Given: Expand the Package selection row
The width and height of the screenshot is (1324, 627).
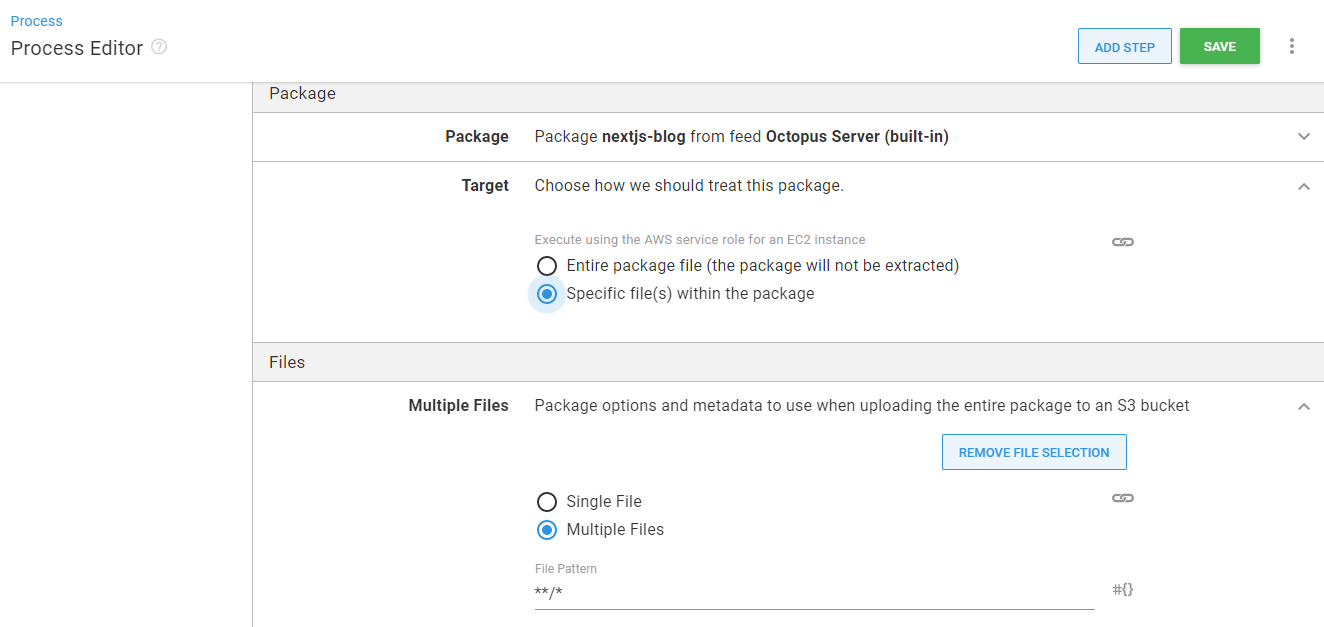Looking at the screenshot, I should 1303,136.
